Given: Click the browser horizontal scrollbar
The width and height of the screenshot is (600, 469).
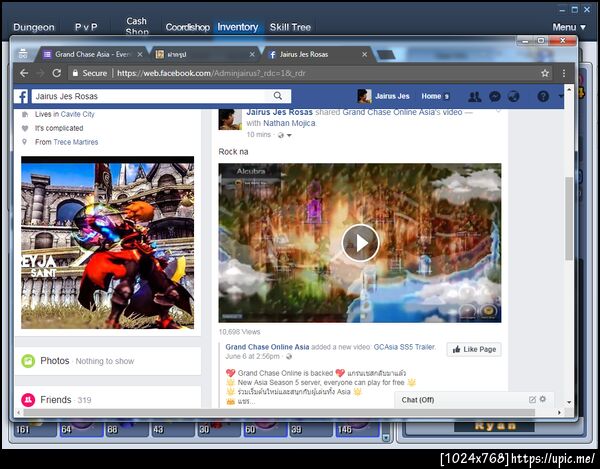Looking at the screenshot, I should click(x=279, y=412).
